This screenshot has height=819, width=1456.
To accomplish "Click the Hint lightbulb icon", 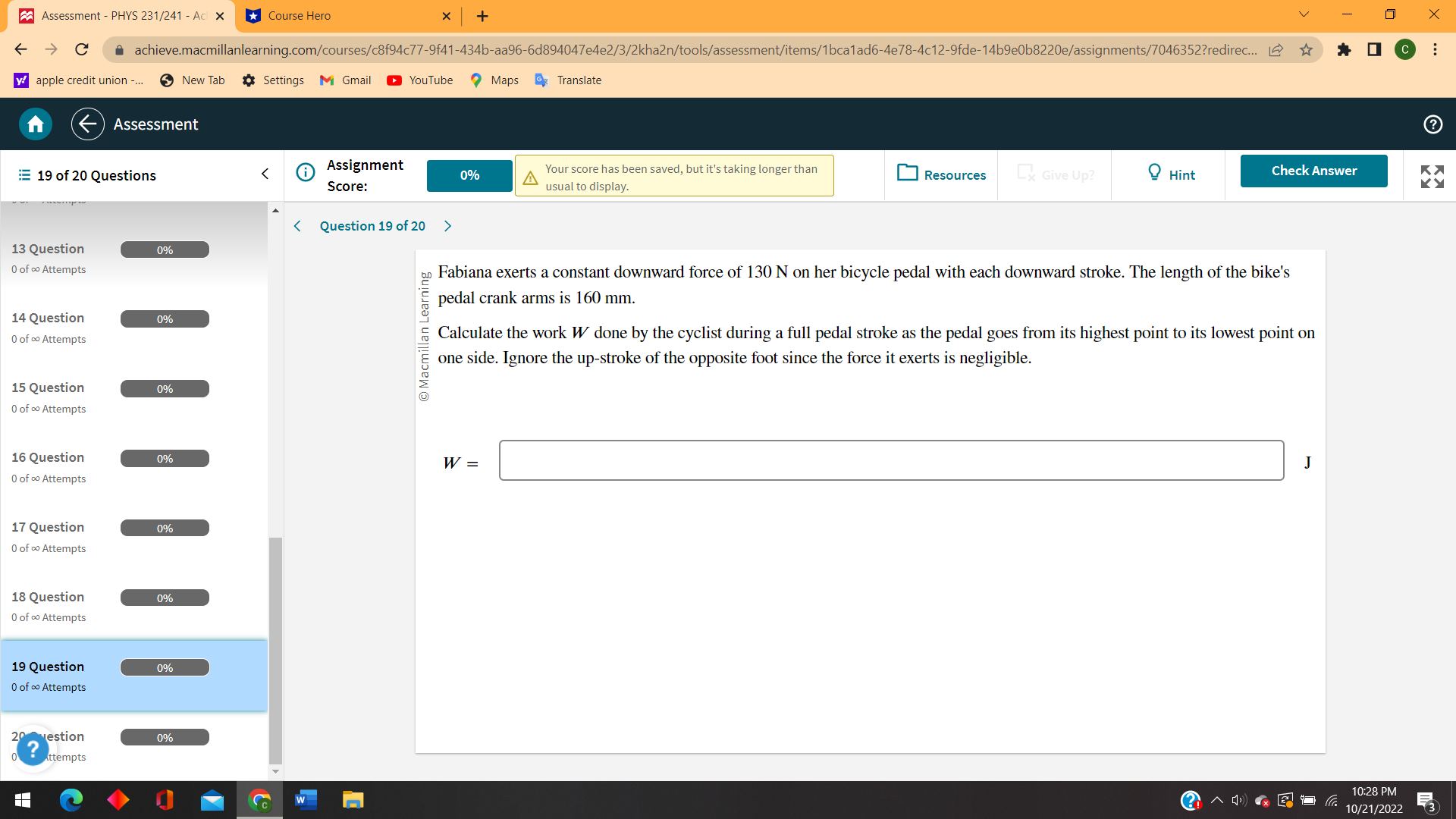I will pyautogui.click(x=1153, y=174).
